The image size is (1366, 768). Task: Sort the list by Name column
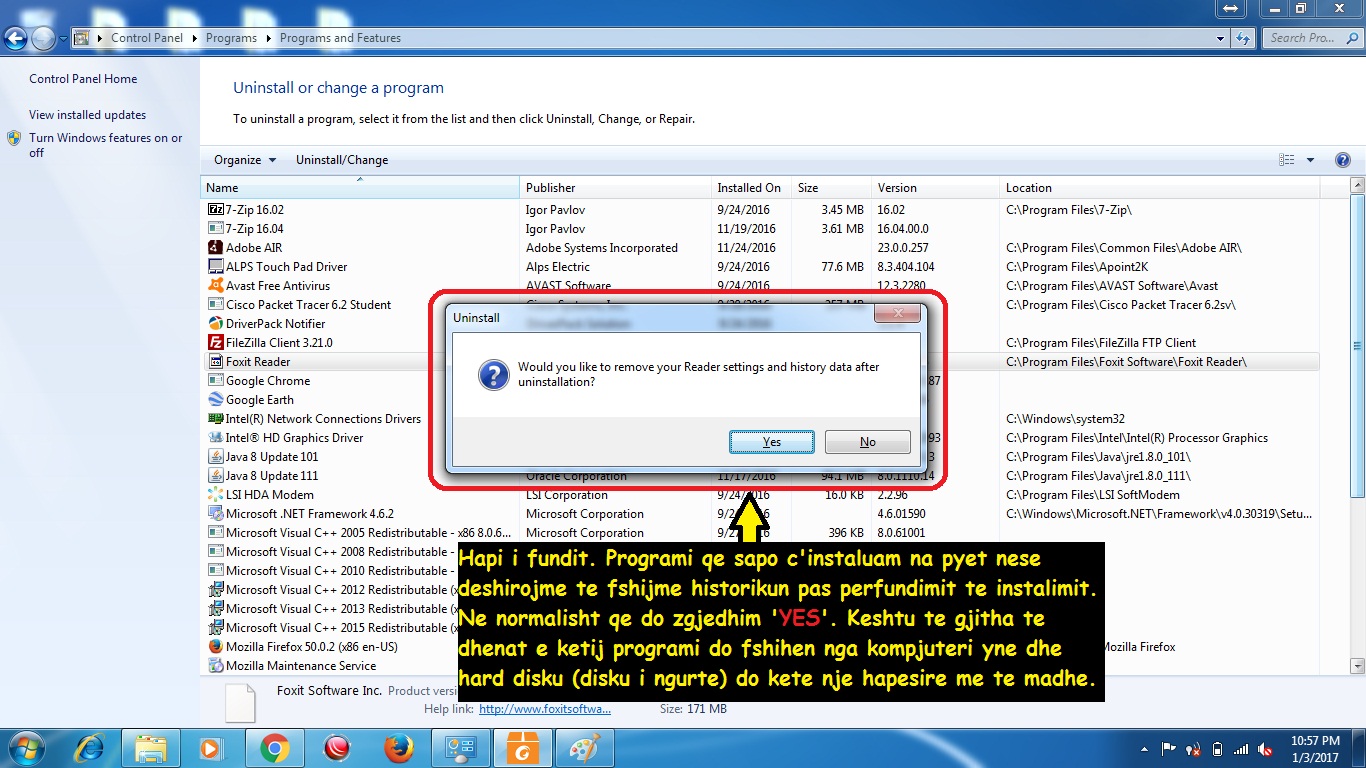click(360, 188)
